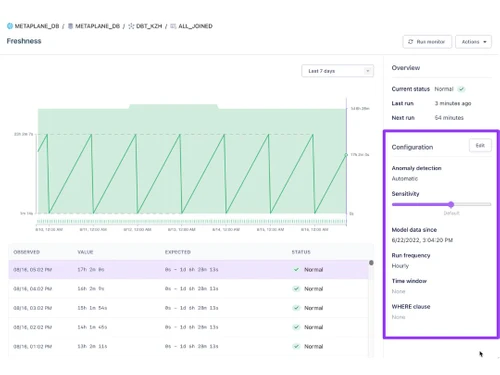The height and width of the screenshot is (375, 500).
Task: Click the Sensitivity slider handle
Action: click(451, 204)
